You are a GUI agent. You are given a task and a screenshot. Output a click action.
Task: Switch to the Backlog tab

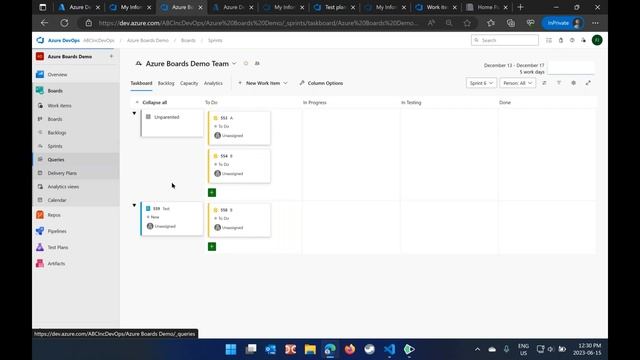click(x=166, y=83)
